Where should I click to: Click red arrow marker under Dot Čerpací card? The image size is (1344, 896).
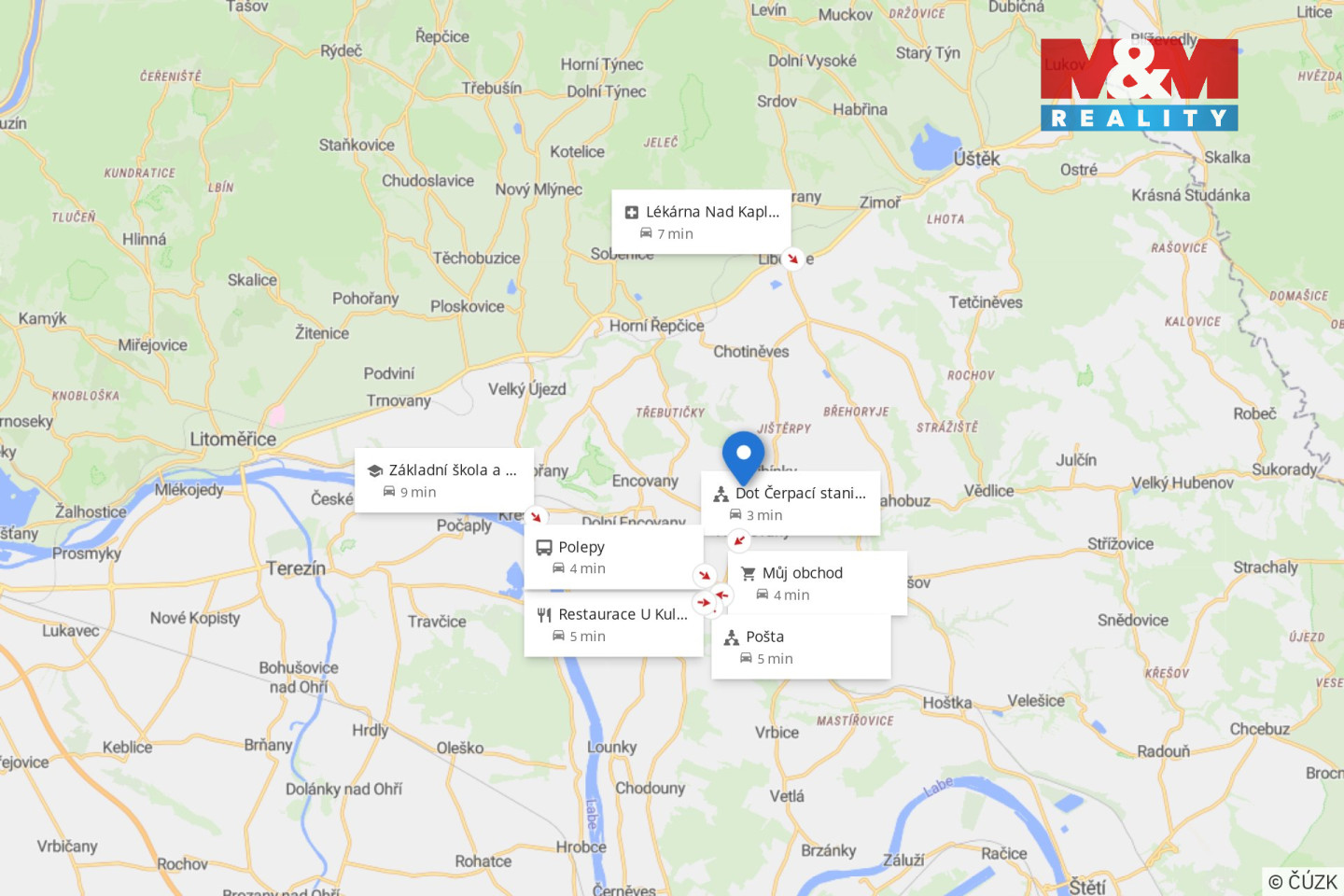738,539
